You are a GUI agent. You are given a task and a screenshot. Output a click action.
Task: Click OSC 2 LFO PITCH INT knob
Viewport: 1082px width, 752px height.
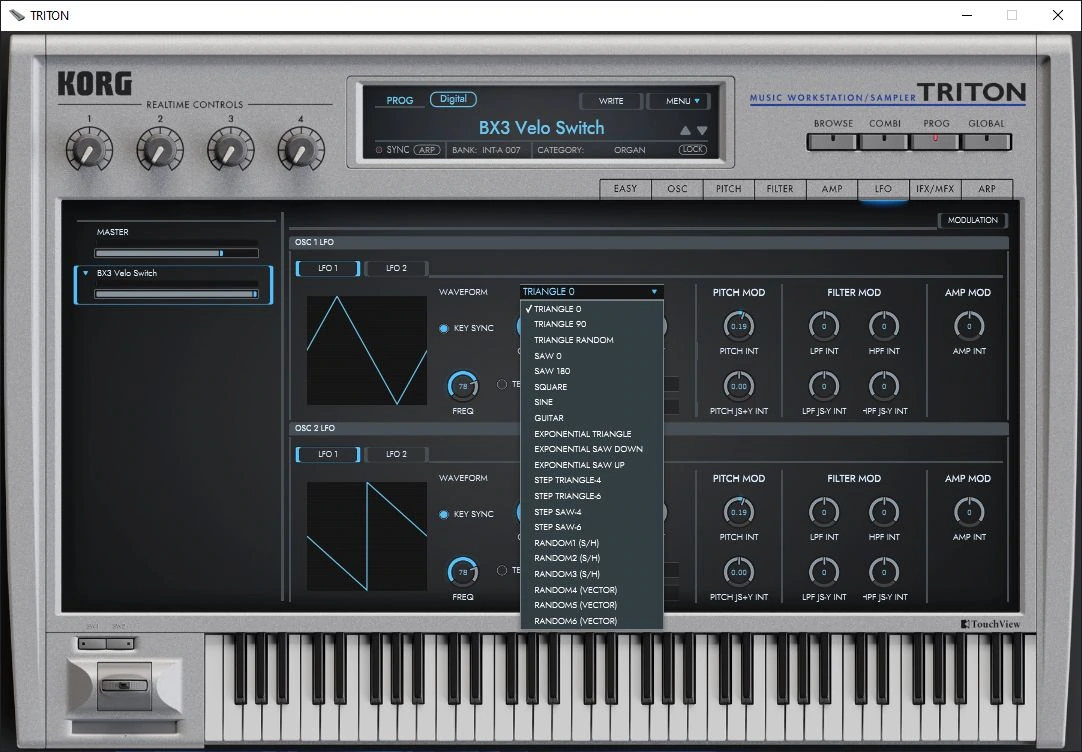click(x=738, y=512)
